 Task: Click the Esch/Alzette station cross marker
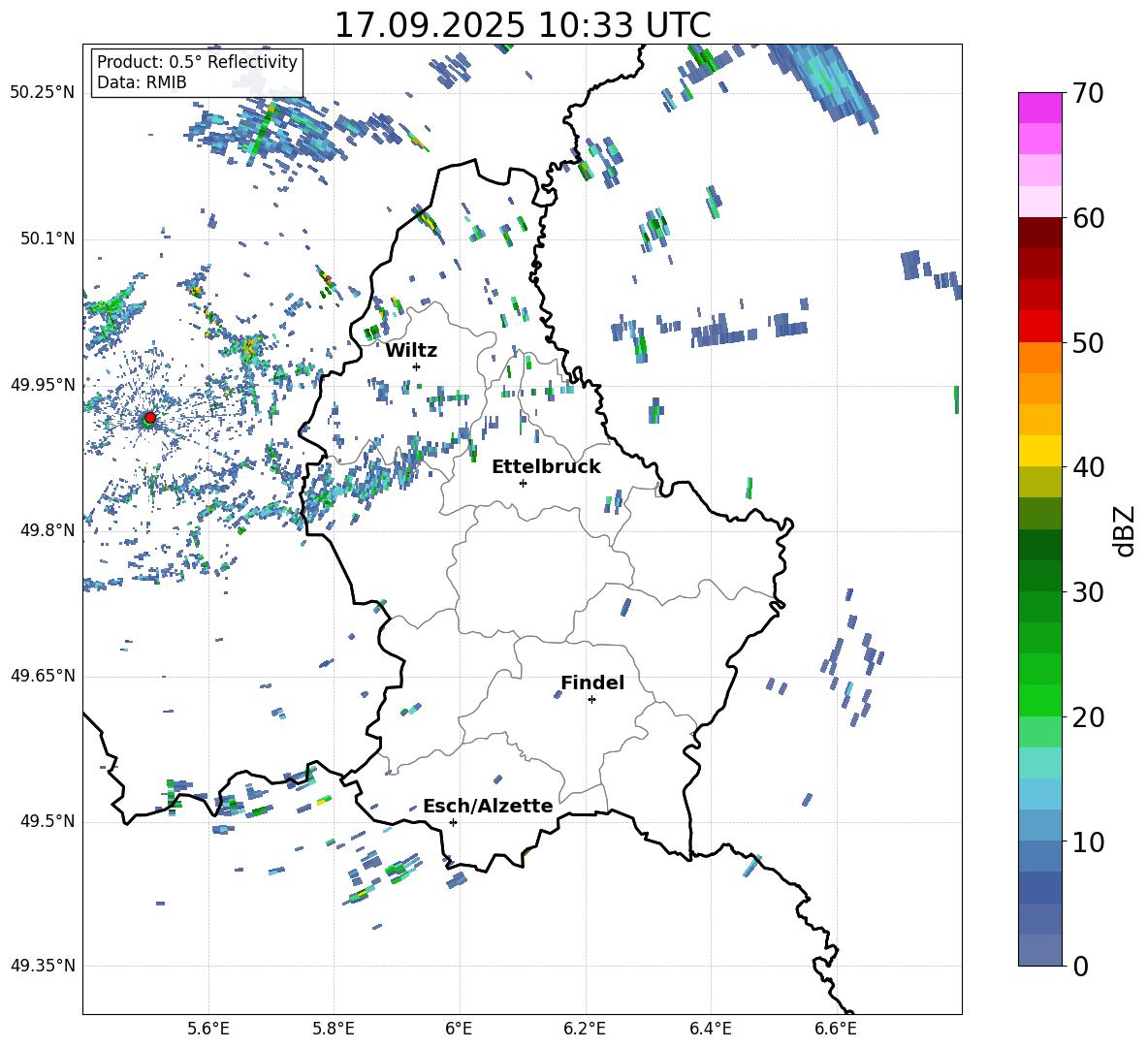click(453, 822)
